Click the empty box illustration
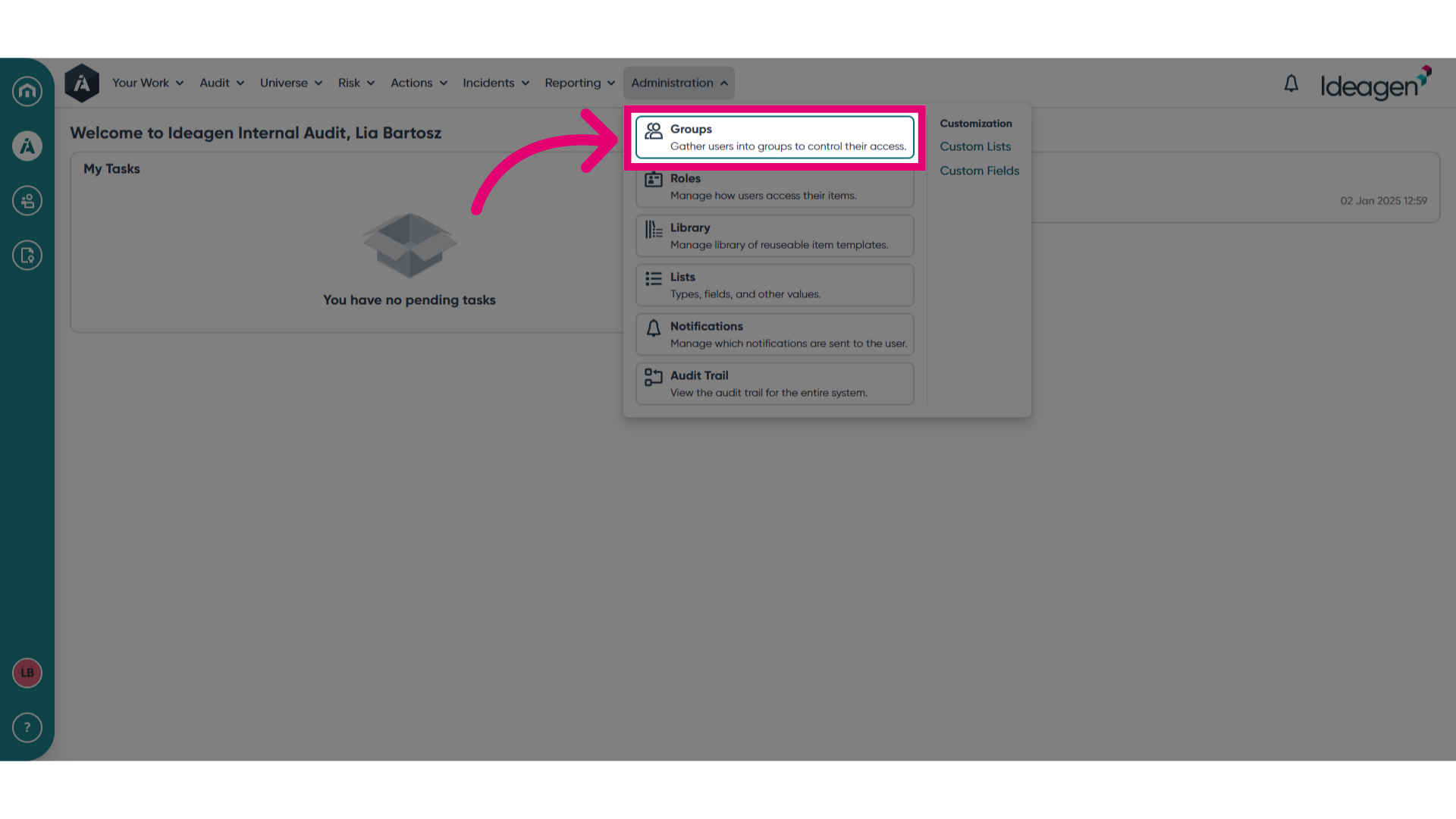This screenshot has width=1456, height=819. click(x=409, y=245)
